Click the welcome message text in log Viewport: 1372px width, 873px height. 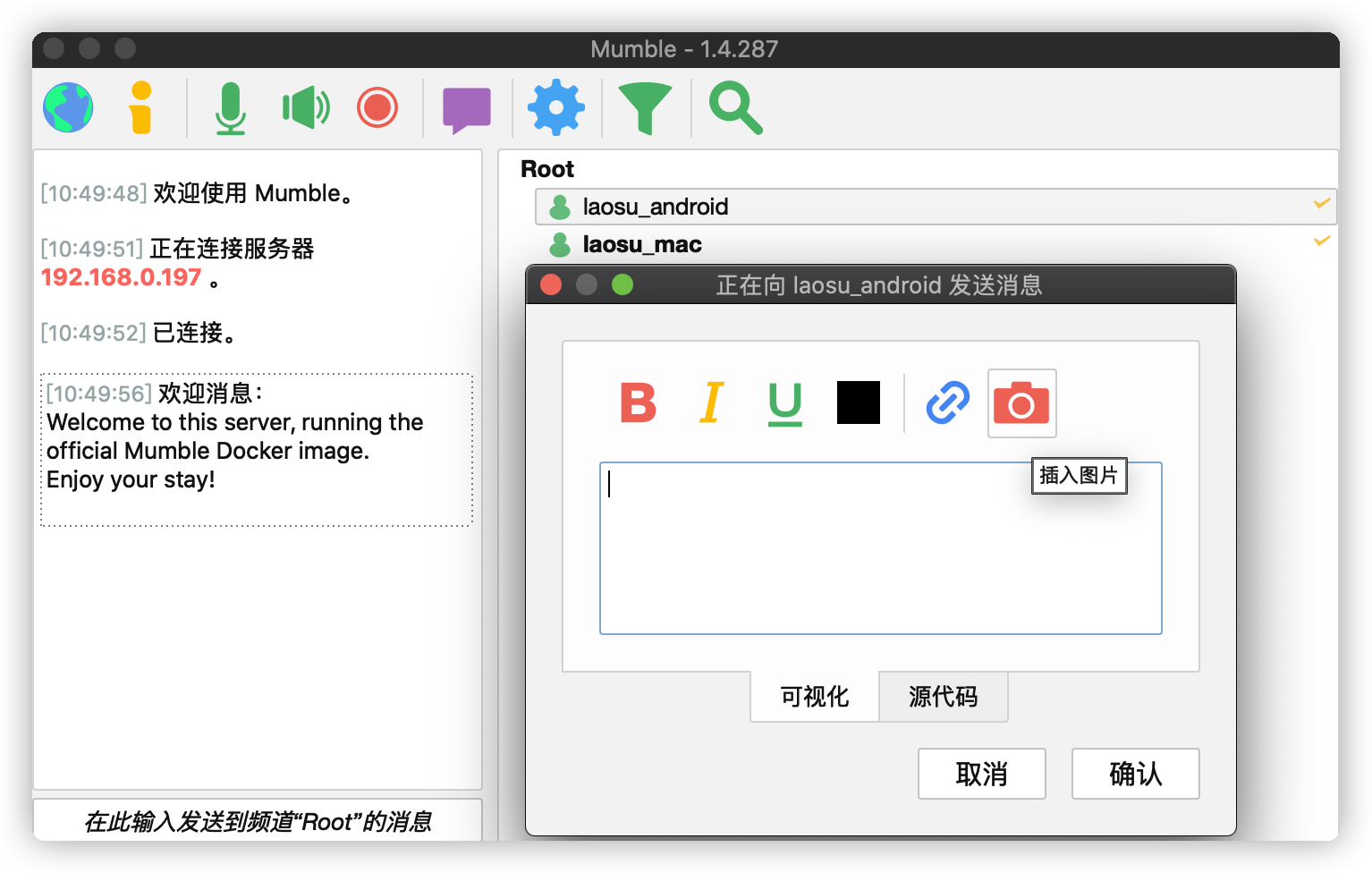click(235, 451)
